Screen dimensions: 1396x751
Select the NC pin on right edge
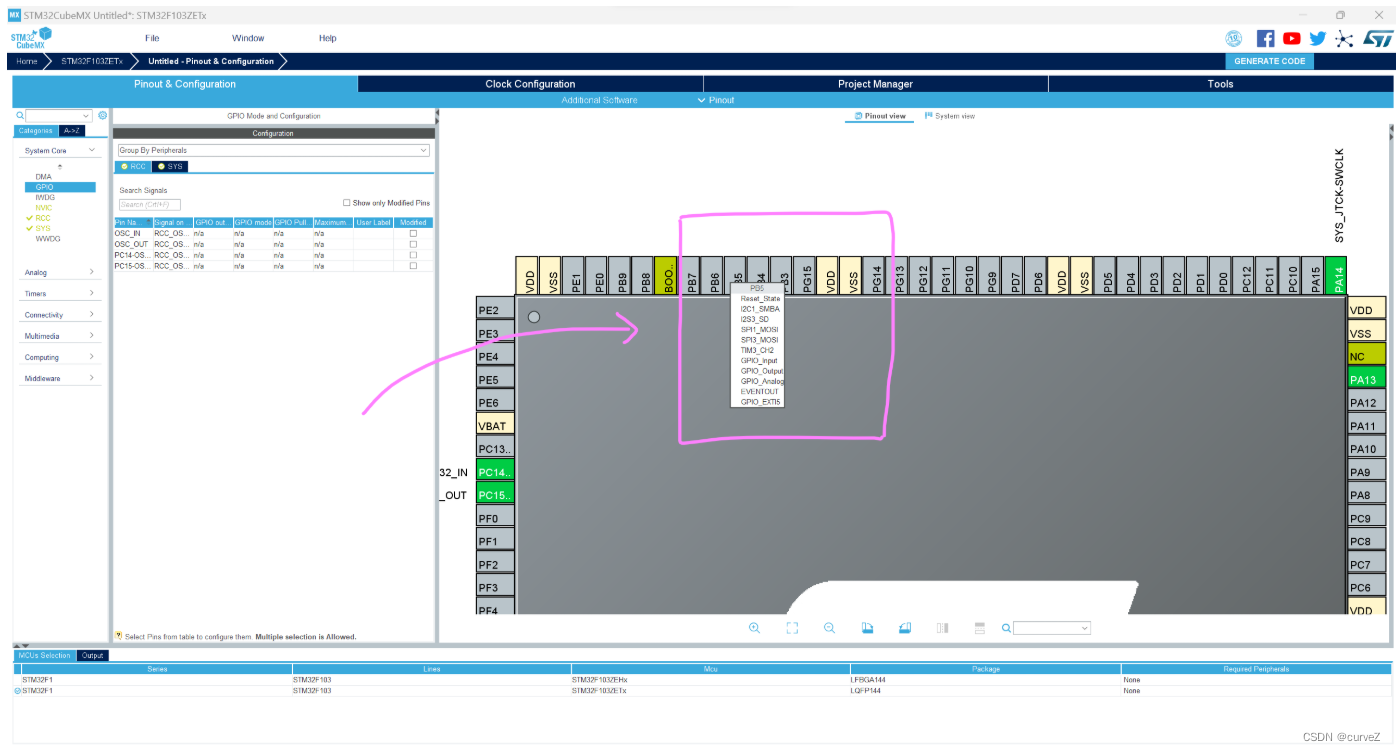(1366, 356)
